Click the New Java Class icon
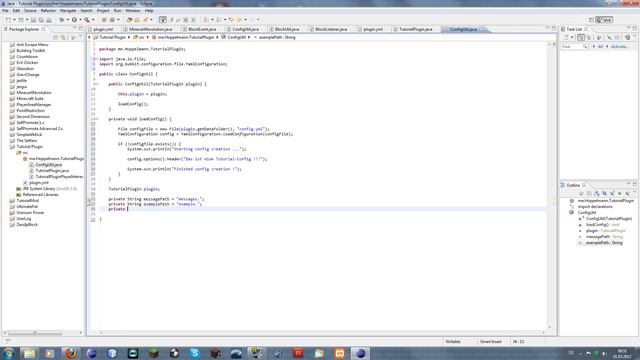Image resolution: width=640 pixels, height=360 pixels. [x=112, y=20]
